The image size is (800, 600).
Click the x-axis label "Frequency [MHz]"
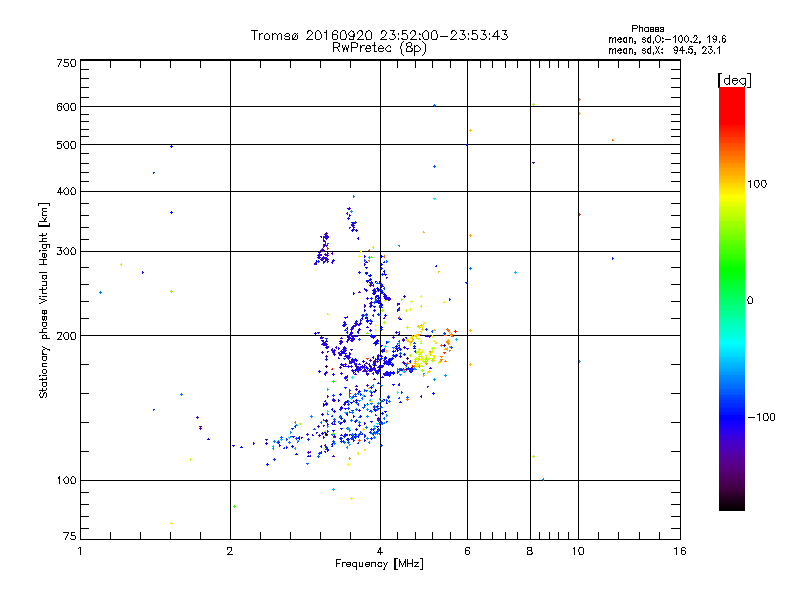click(x=379, y=564)
